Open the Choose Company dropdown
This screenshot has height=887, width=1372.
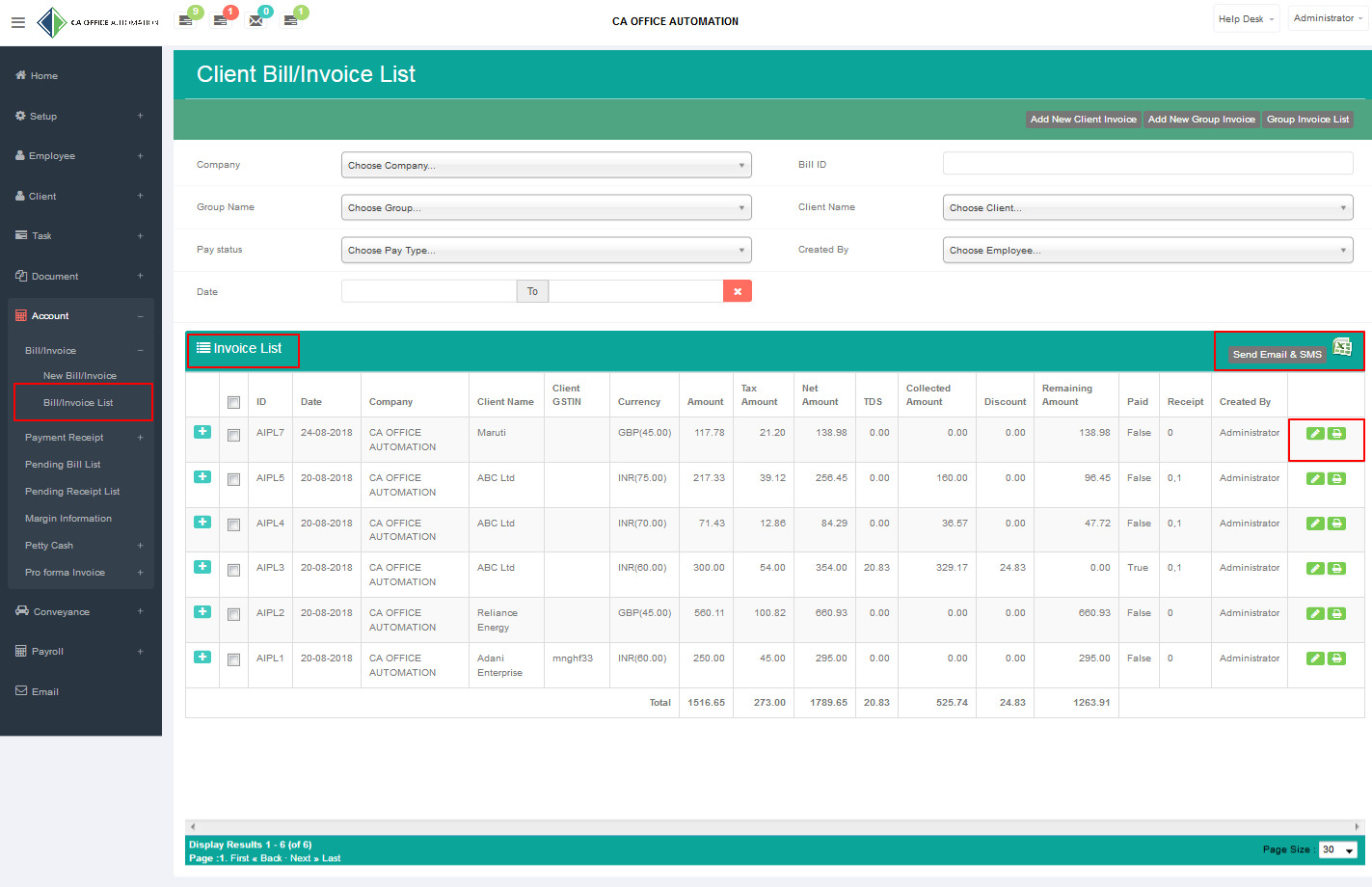pyautogui.click(x=547, y=165)
